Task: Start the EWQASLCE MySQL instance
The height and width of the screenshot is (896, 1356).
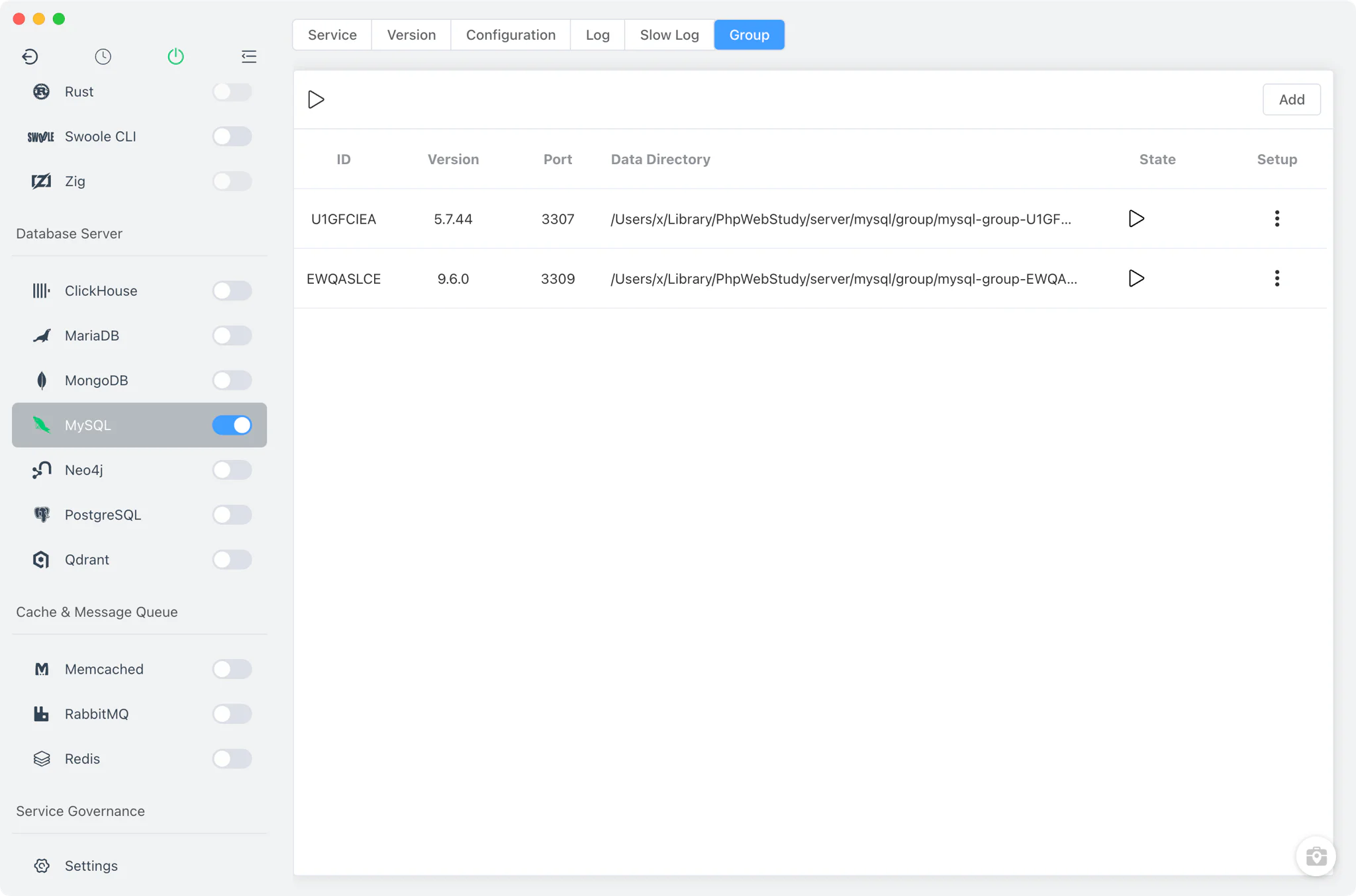Action: (1136, 279)
